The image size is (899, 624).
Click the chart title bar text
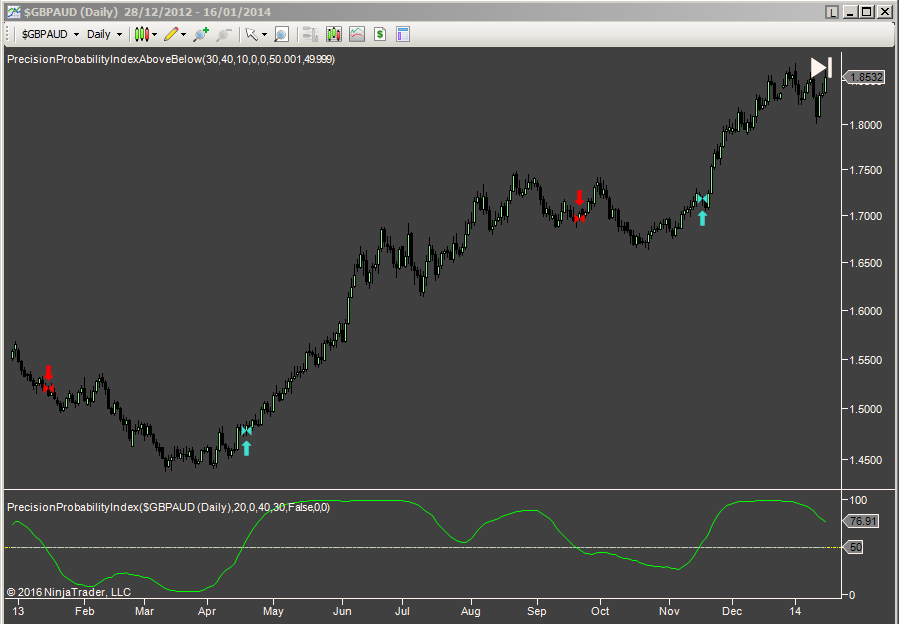pyautogui.click(x=147, y=12)
